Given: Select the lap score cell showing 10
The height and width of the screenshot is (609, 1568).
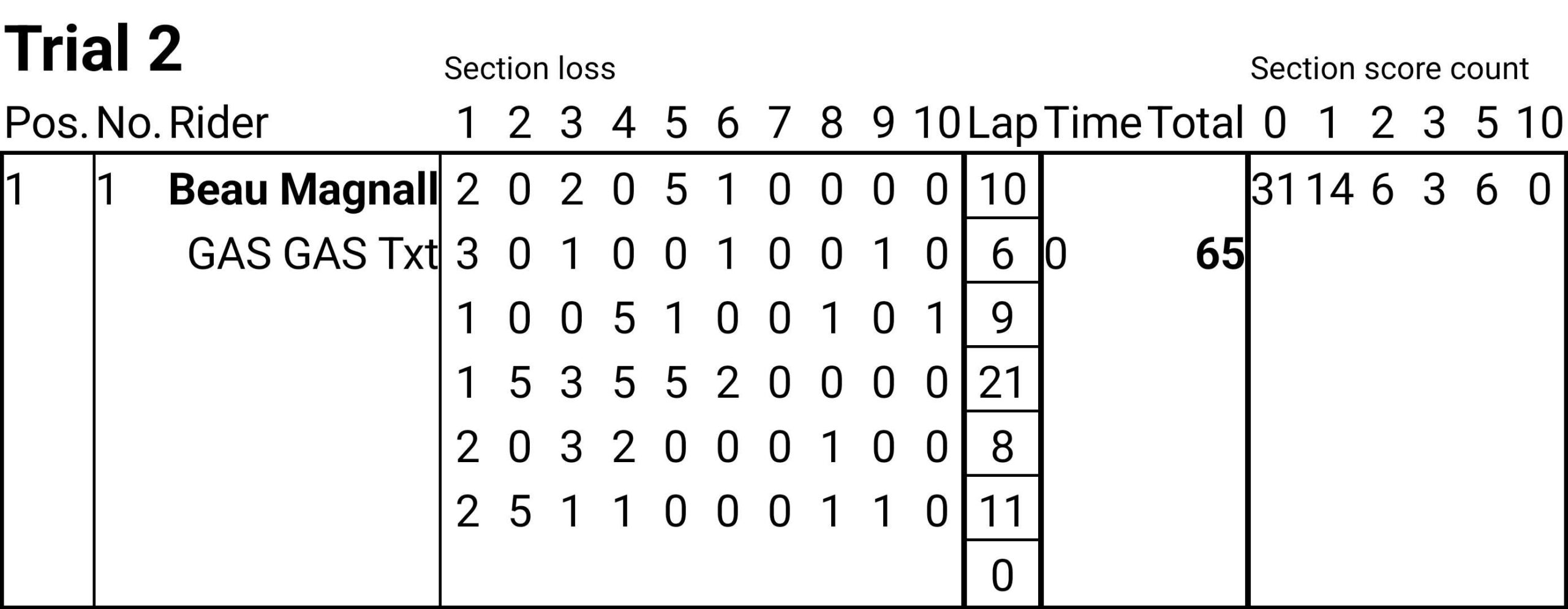Looking at the screenshot, I should coord(1003,187).
